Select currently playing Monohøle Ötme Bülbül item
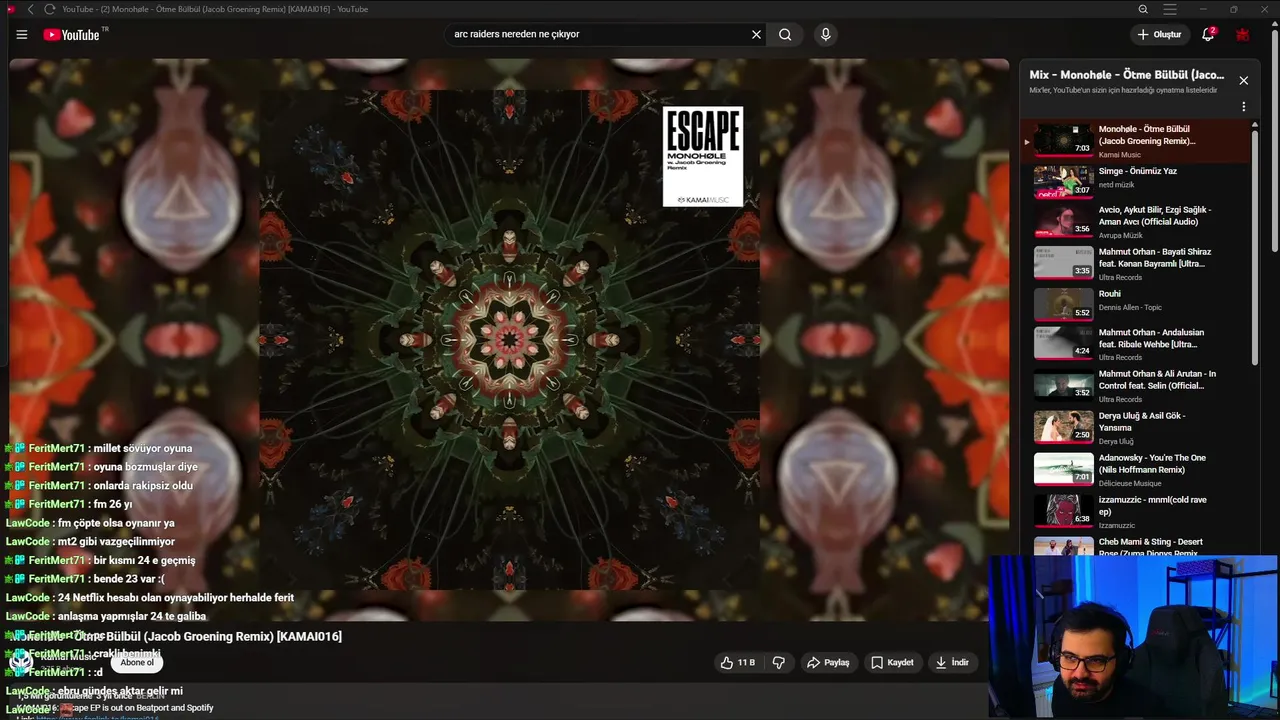This screenshot has height=720, width=1280. 1136,141
